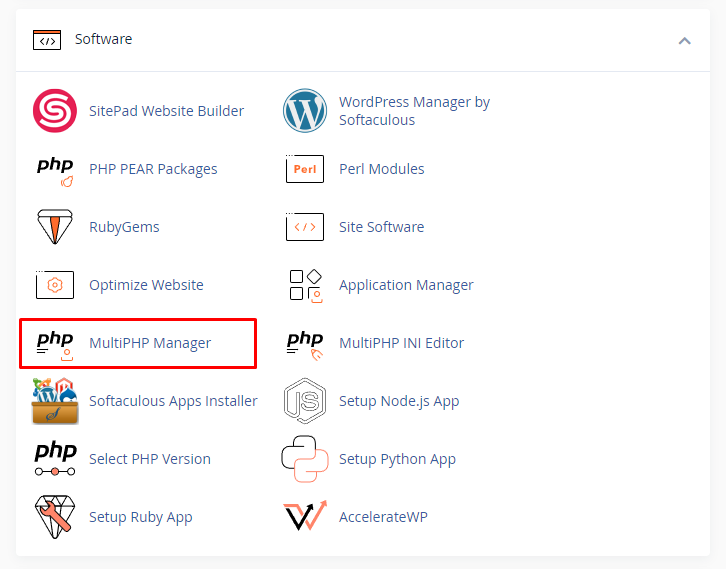Click the Softaculous Apps Installer box icon
Viewport: 726px width, 569px height.
pos(55,401)
